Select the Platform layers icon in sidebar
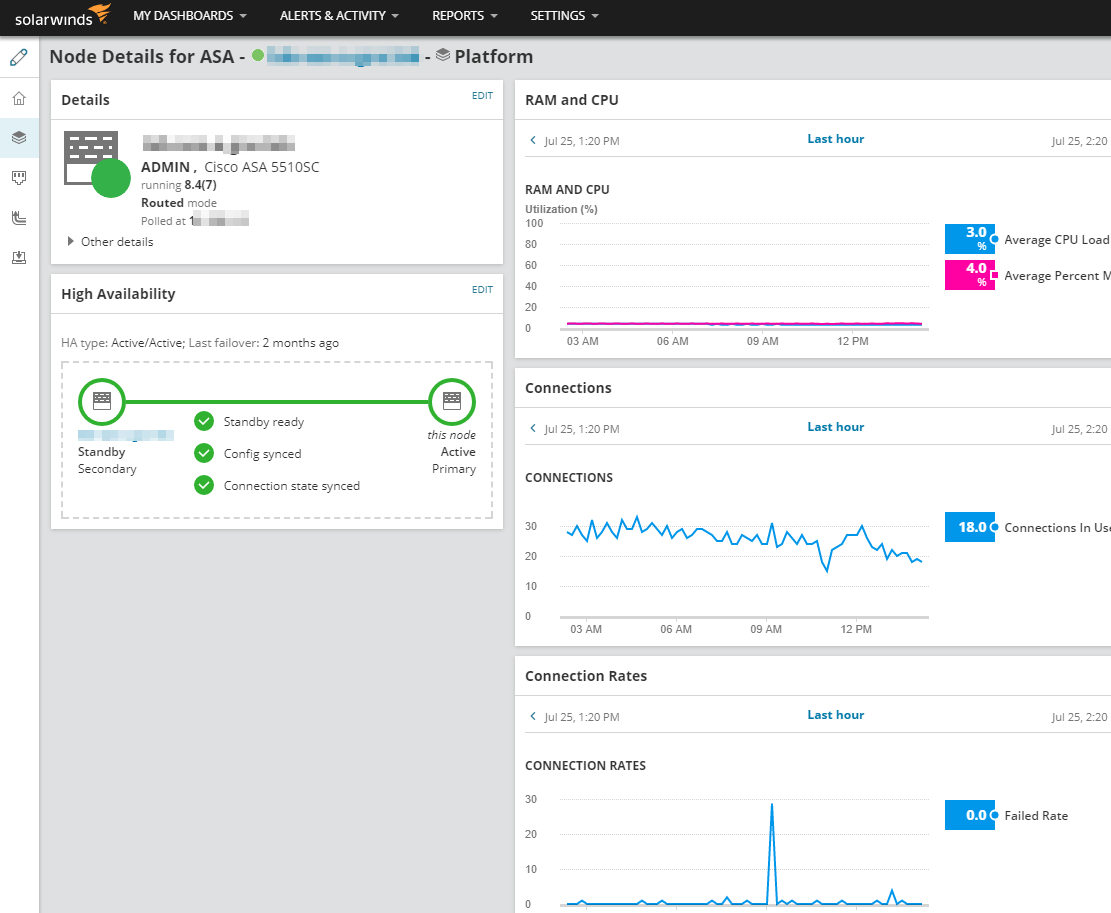This screenshot has height=913, width=1111. 19,137
